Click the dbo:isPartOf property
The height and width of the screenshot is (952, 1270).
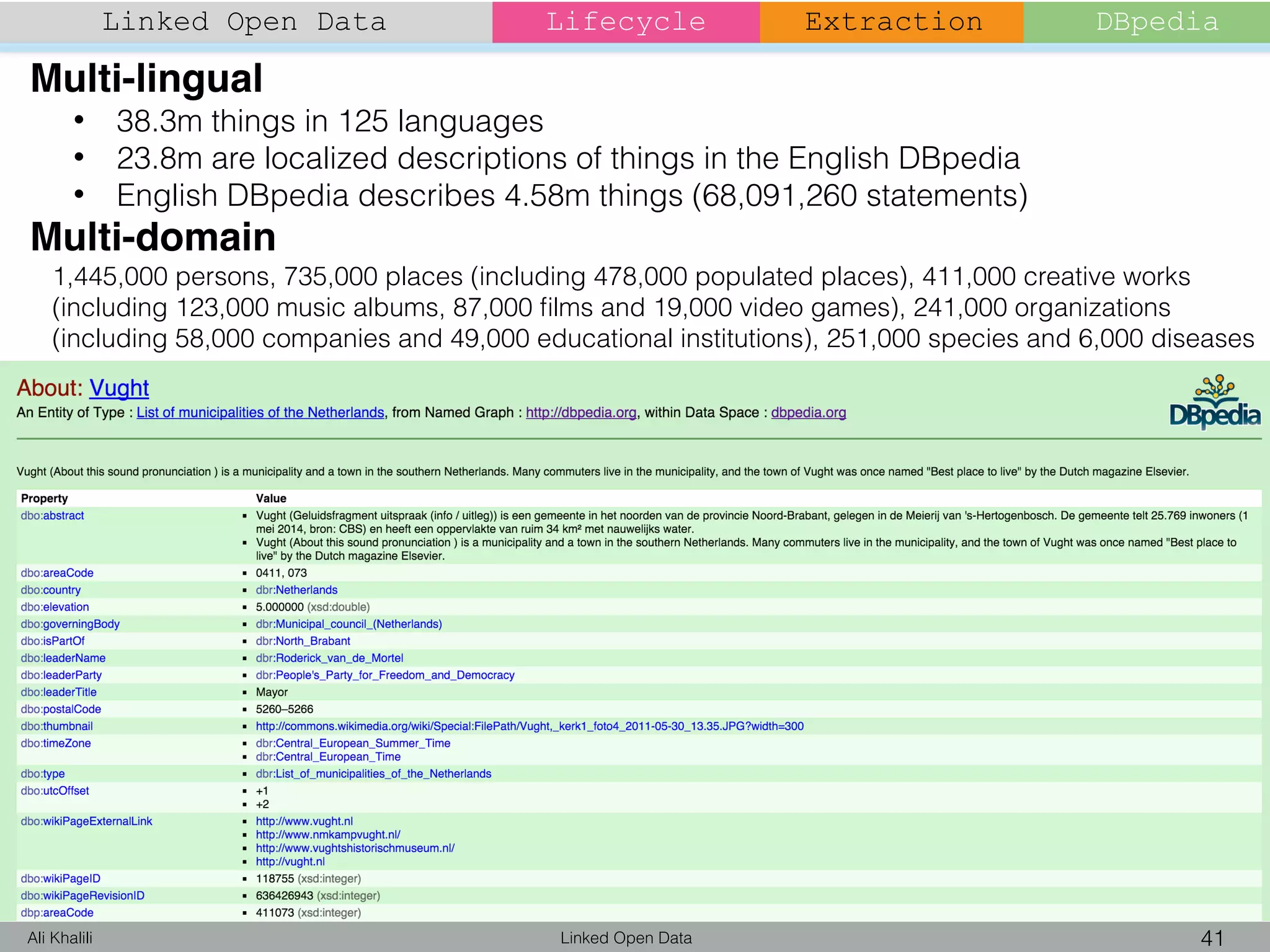coord(53,641)
